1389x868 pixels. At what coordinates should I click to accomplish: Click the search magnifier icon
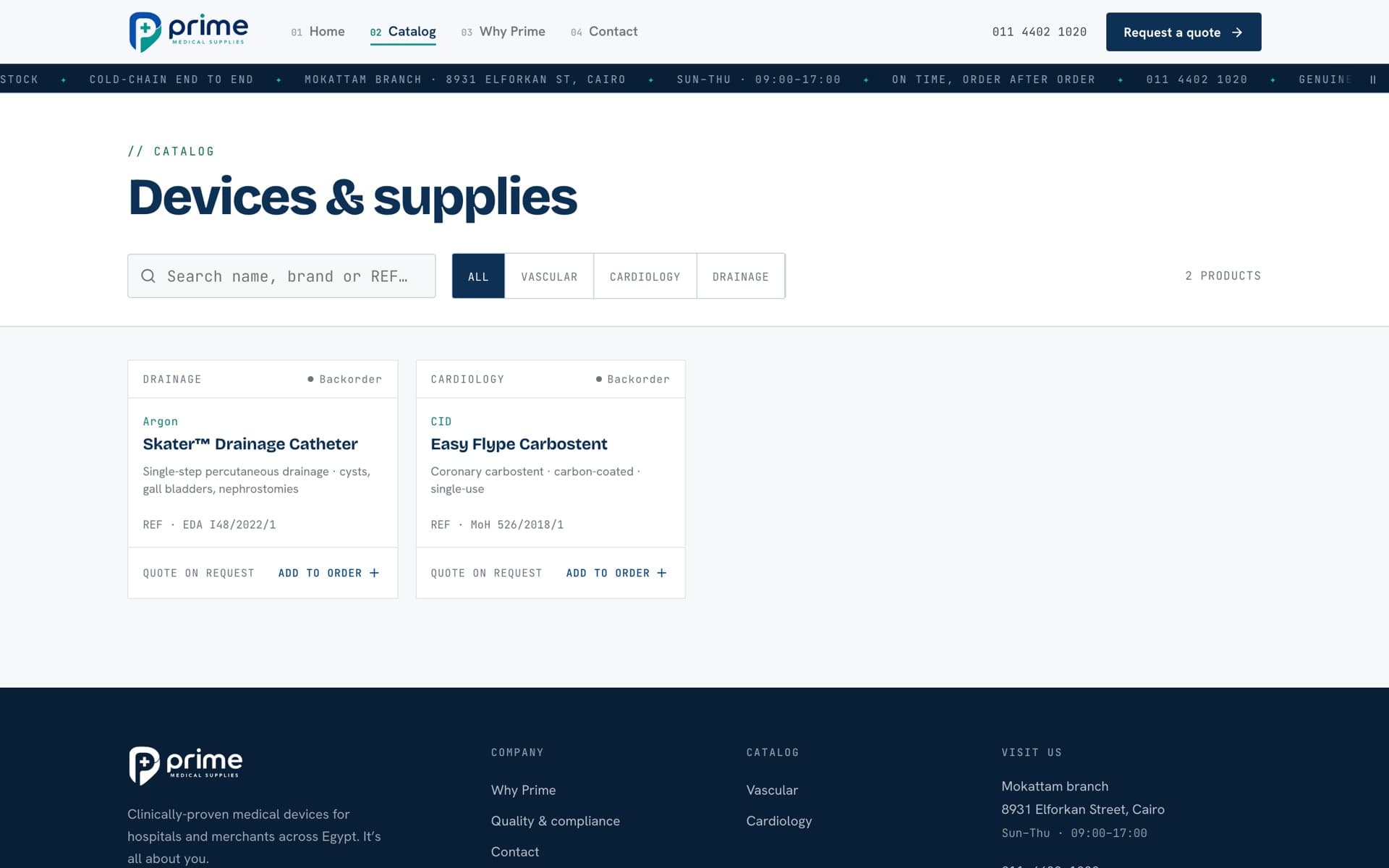(x=148, y=276)
